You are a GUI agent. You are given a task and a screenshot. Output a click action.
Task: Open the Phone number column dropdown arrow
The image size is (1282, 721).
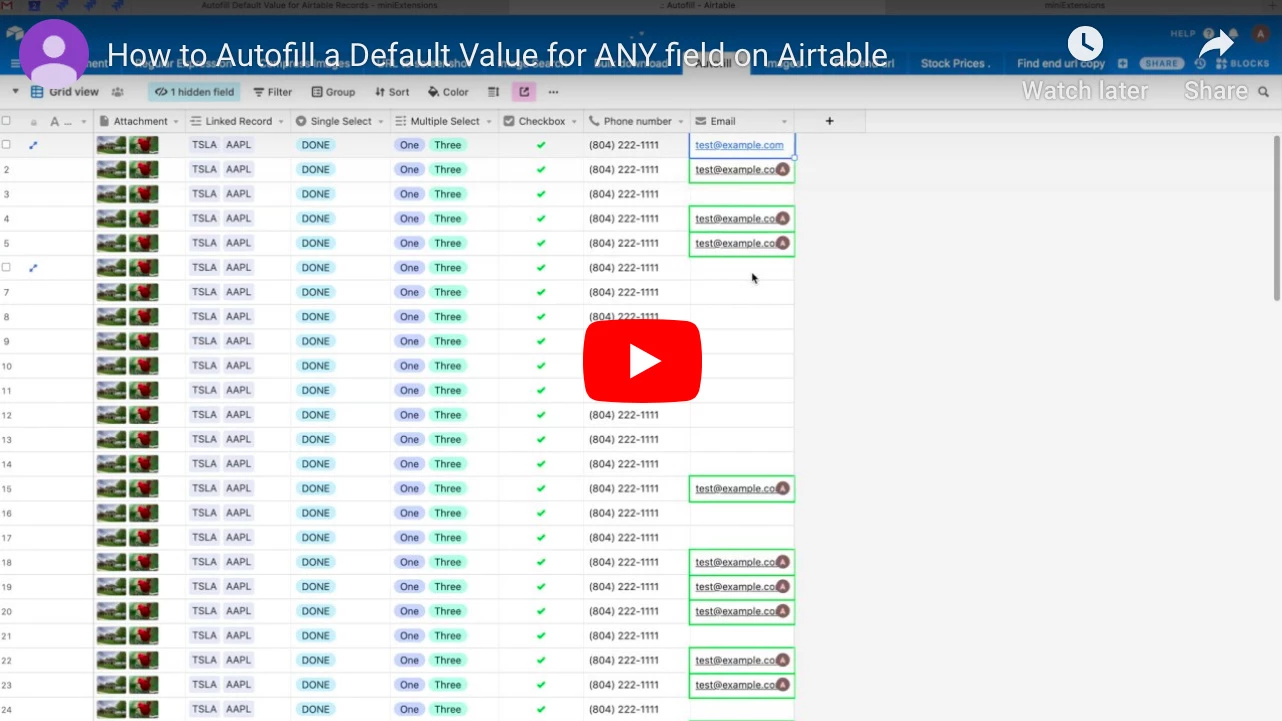coord(681,122)
